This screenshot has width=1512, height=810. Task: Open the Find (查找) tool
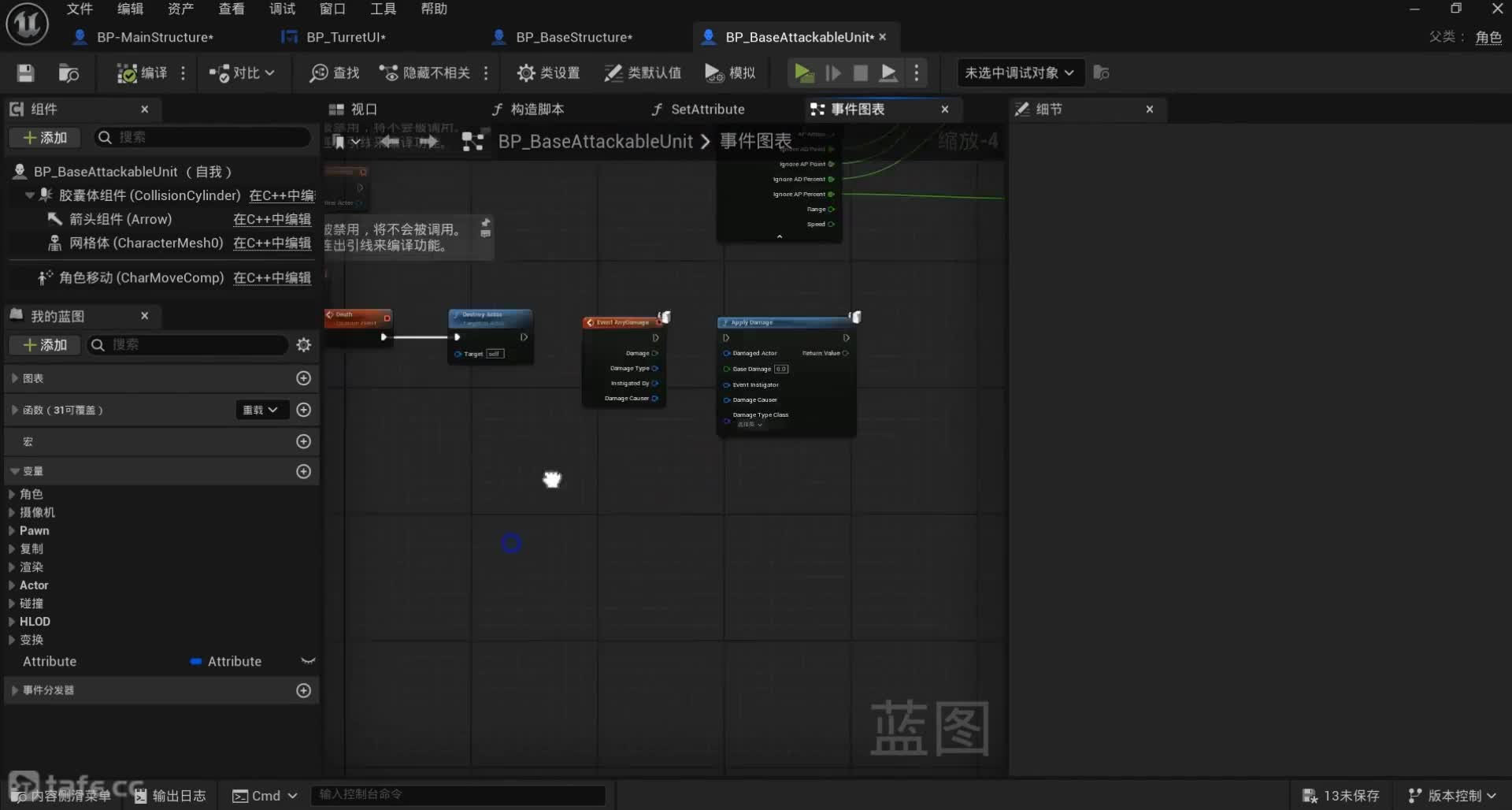pyautogui.click(x=335, y=73)
